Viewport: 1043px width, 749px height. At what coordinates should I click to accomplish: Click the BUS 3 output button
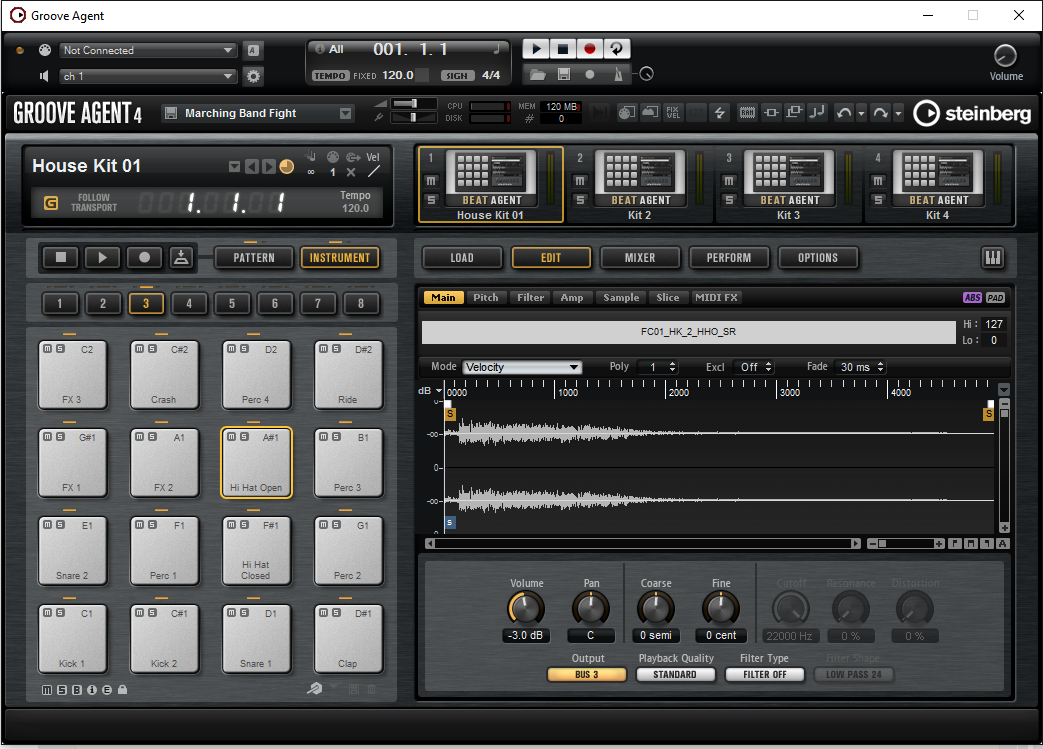coord(587,674)
